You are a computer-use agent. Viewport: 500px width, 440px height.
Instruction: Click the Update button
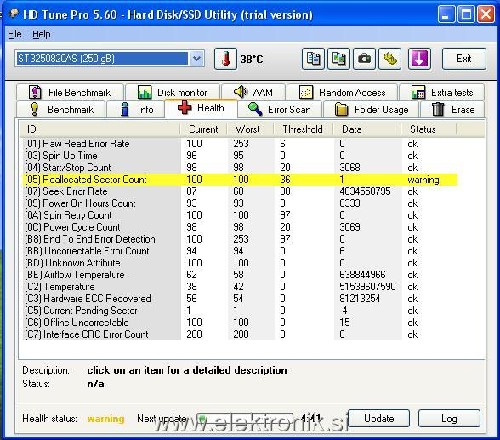(379, 418)
